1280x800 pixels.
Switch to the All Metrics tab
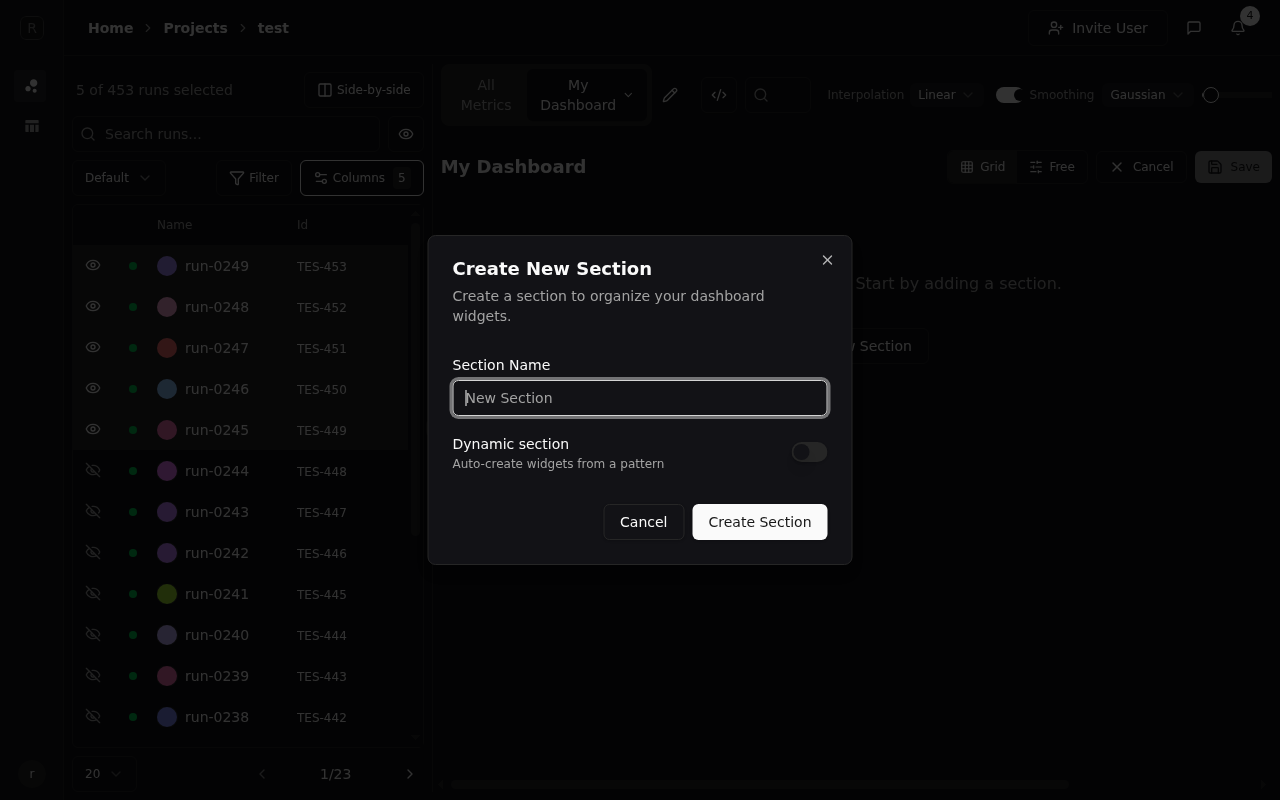486,95
